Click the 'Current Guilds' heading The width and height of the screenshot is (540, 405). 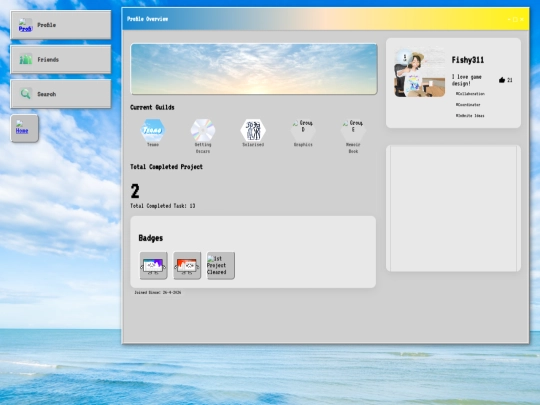[x=152, y=107]
